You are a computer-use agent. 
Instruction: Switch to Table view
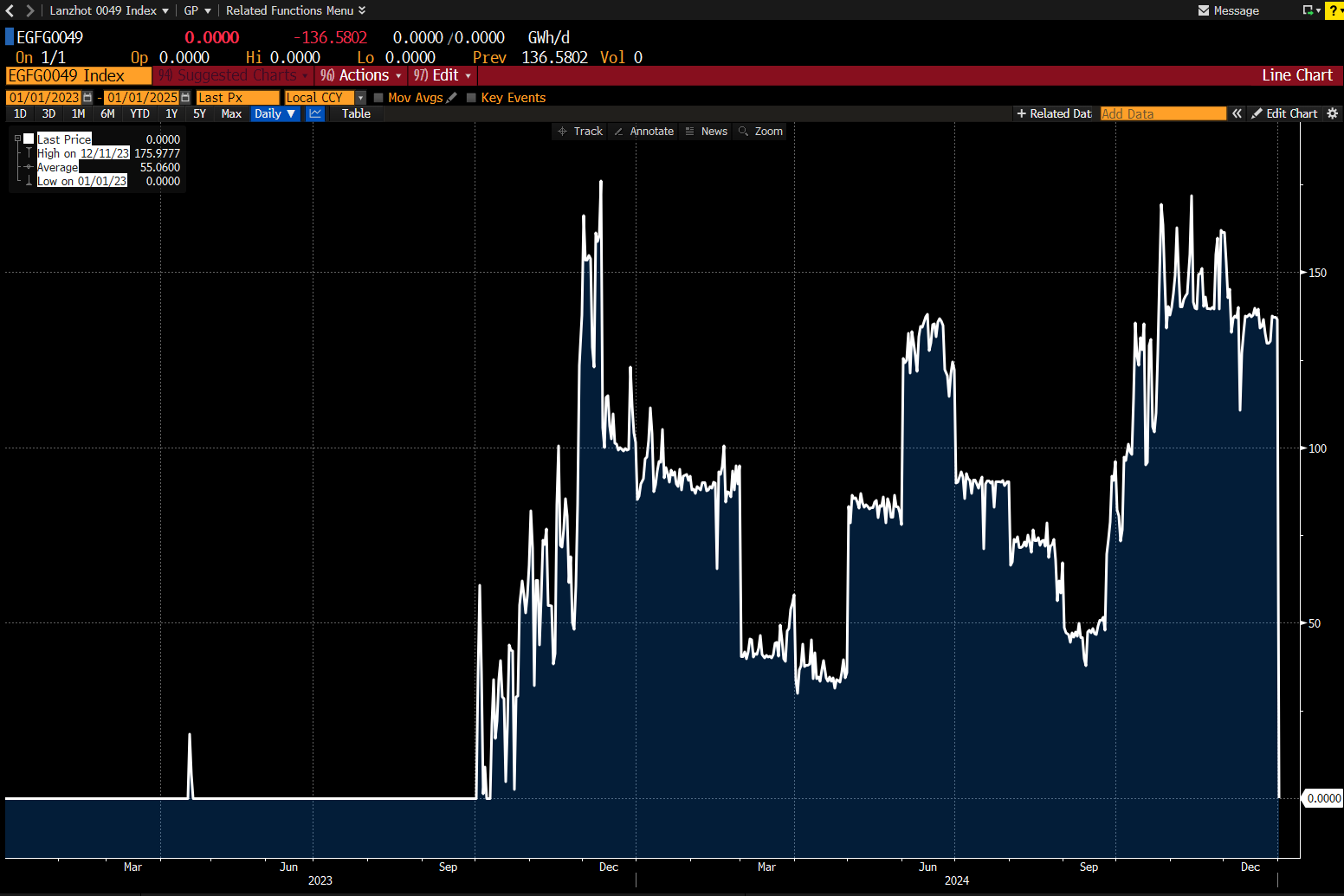(x=356, y=113)
